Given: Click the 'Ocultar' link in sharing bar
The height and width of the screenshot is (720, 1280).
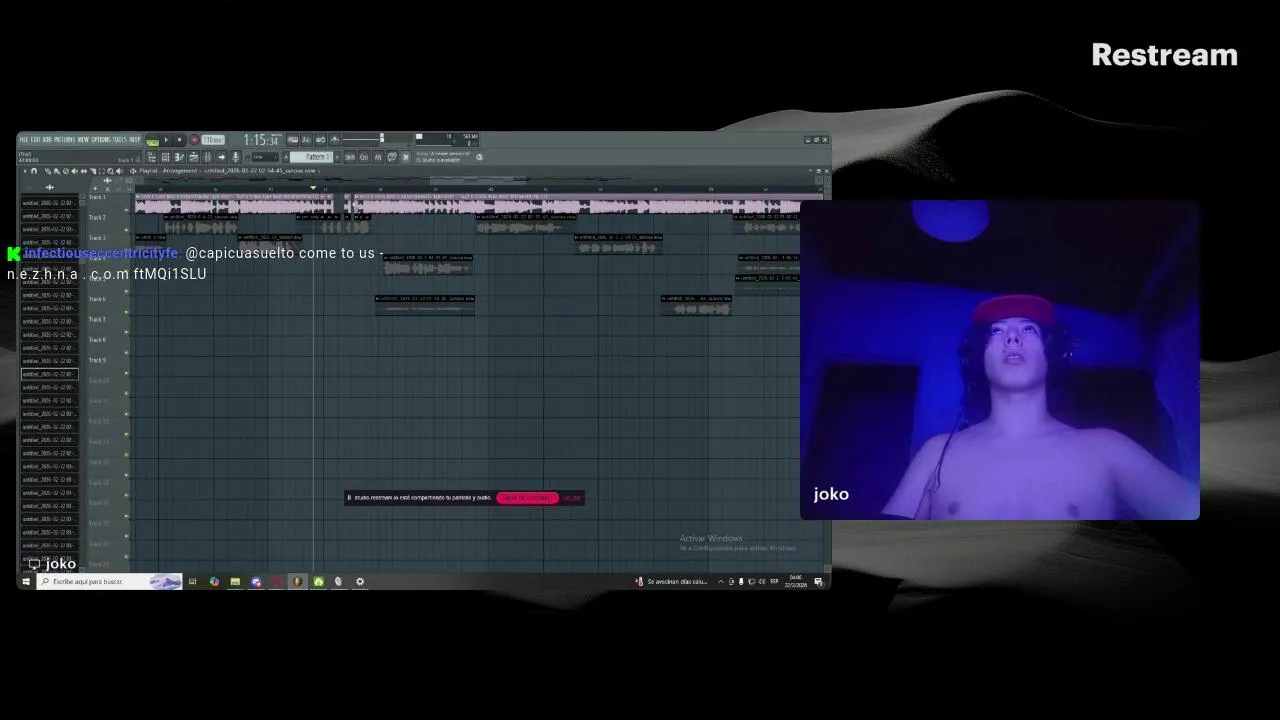Looking at the screenshot, I should (571, 497).
